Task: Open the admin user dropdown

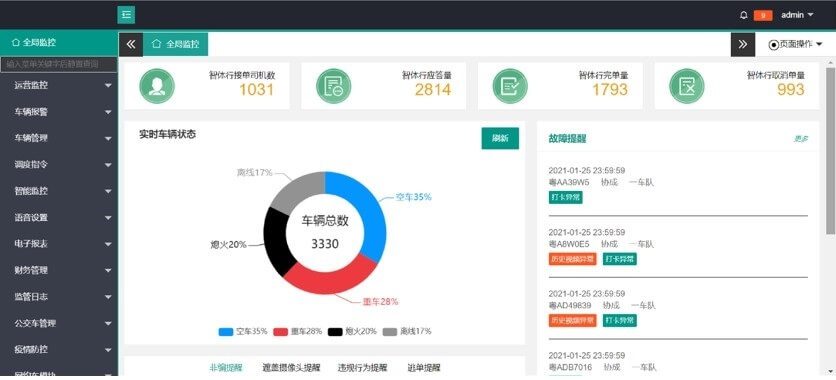Action: (x=797, y=15)
